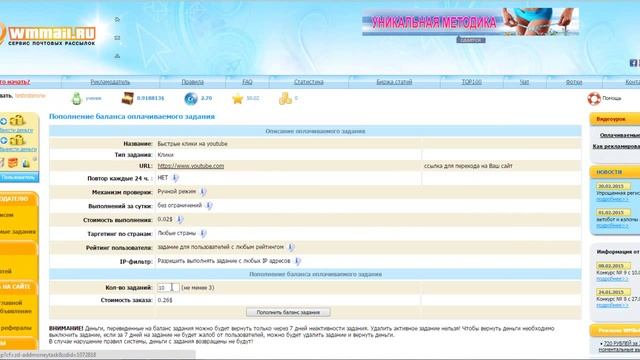
Task: Click the 0.26$ order cost value
Action: coord(165,300)
